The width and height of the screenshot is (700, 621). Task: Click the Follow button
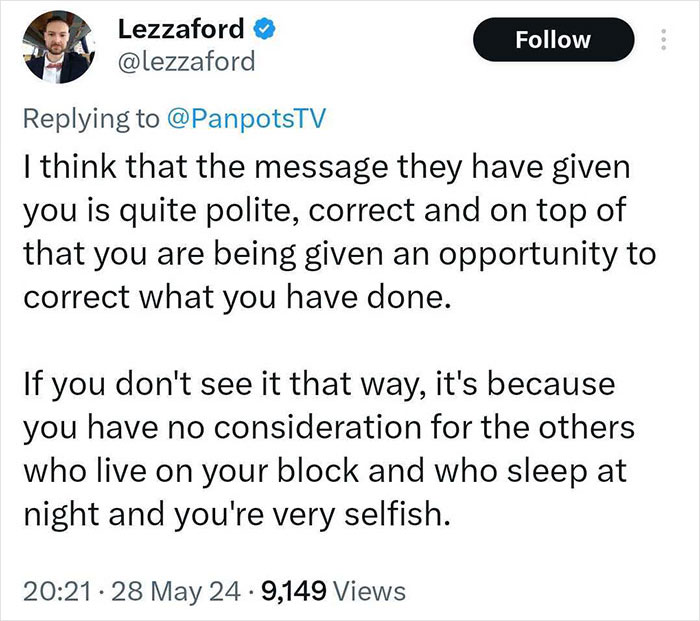[x=553, y=40]
